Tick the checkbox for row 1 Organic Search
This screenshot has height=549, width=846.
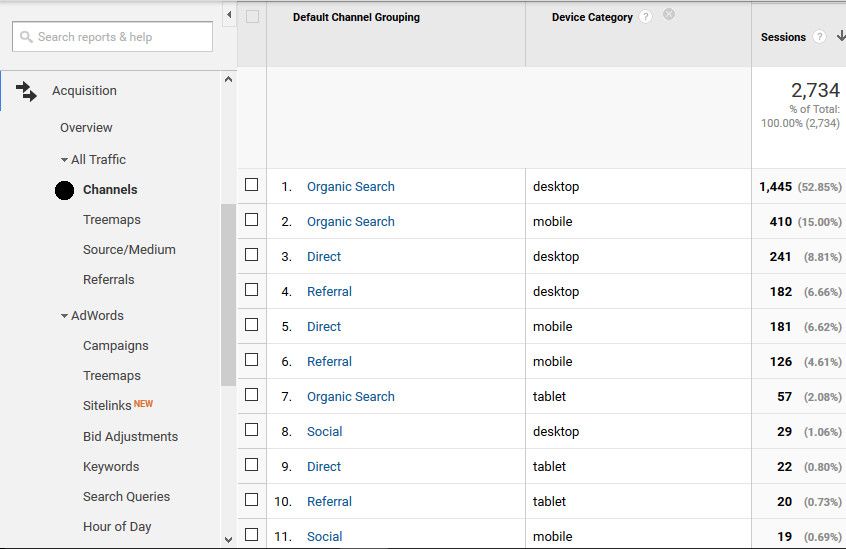click(252, 185)
